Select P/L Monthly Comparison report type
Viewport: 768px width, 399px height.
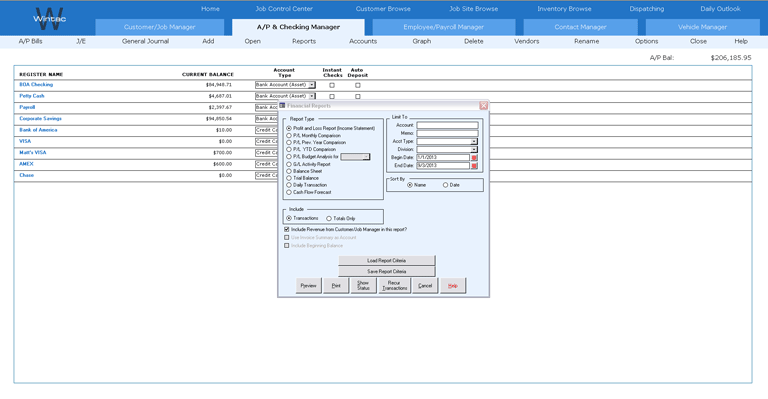(x=289, y=136)
